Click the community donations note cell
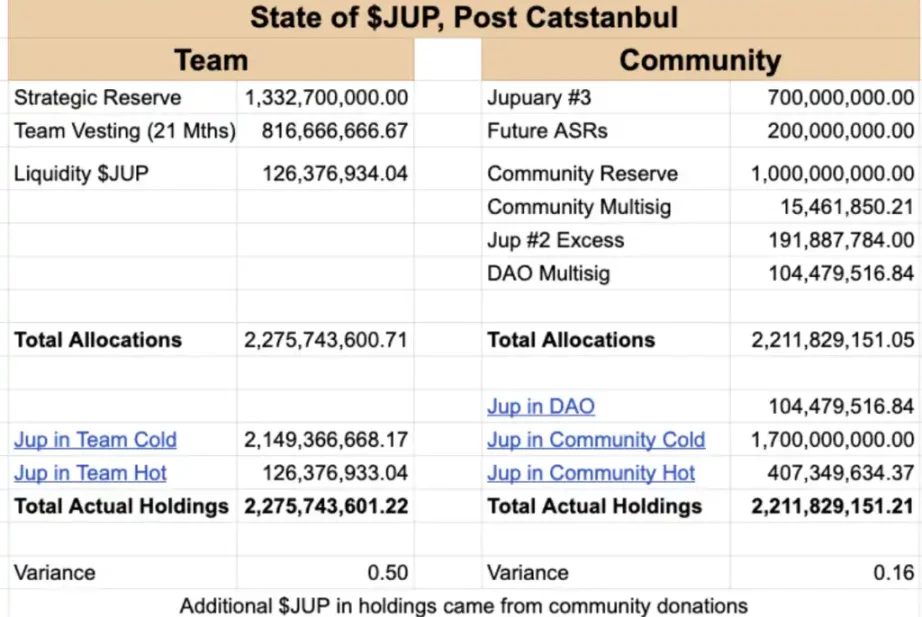 coord(464,605)
